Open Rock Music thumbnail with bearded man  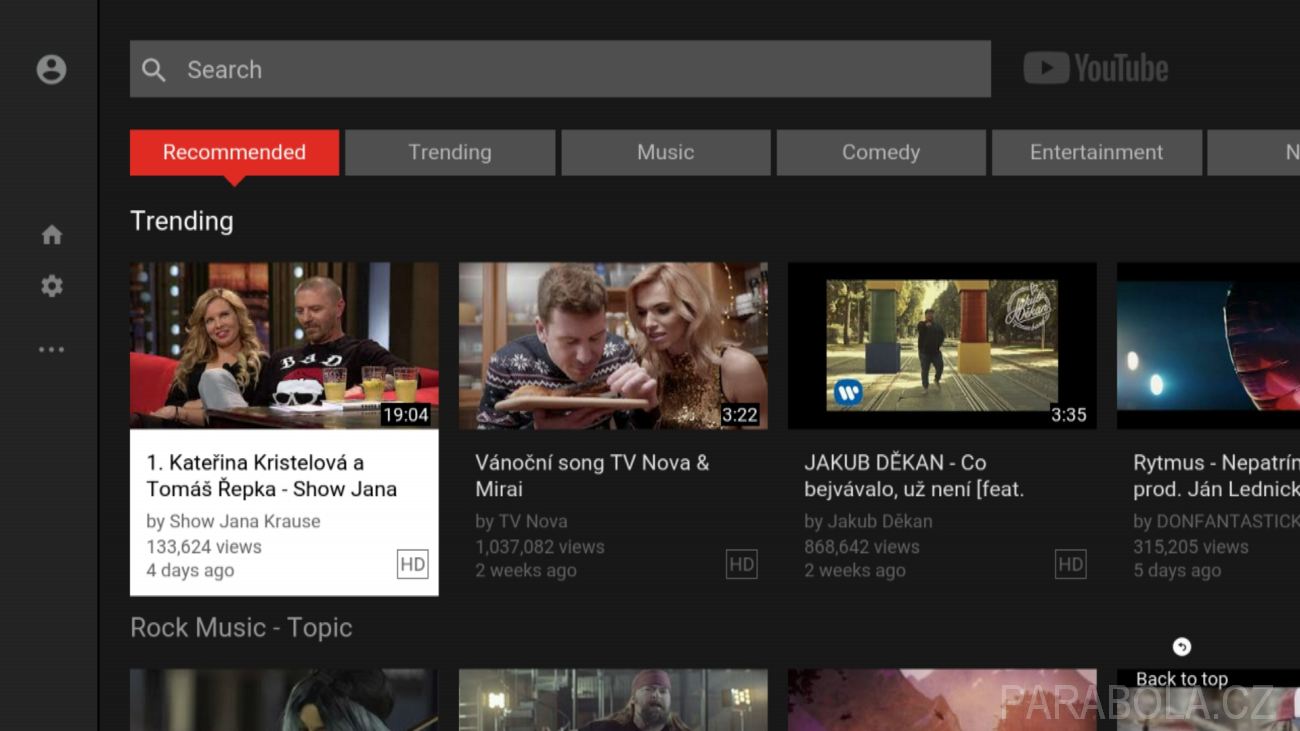613,700
